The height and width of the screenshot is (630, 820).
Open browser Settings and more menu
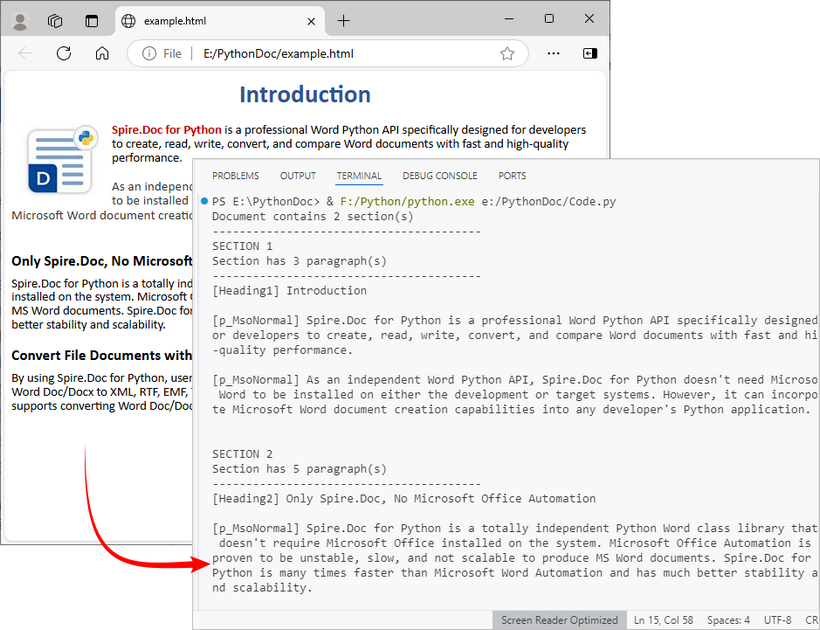point(553,53)
